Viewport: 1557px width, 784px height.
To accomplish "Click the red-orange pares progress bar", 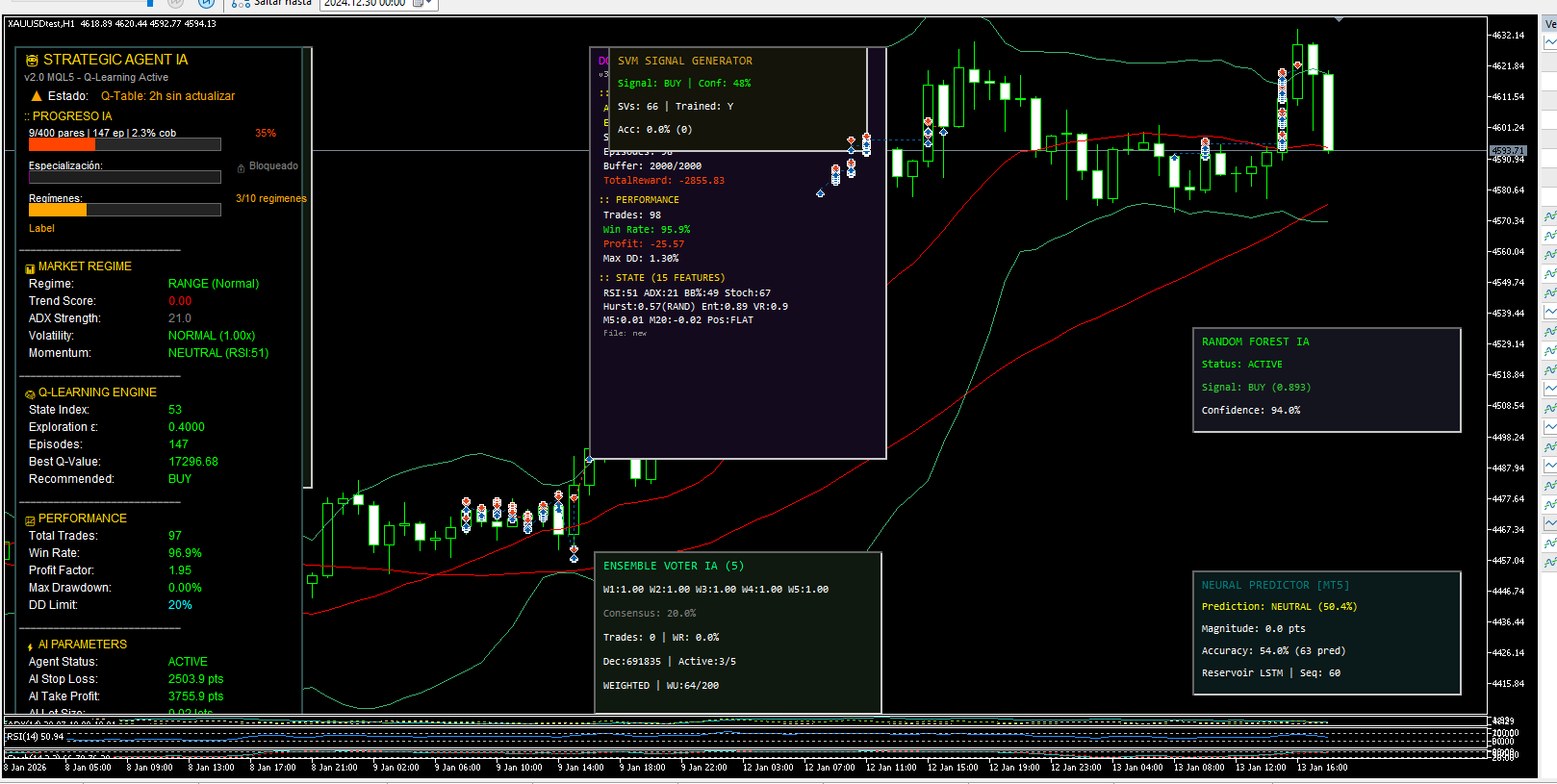I will 62,145.
